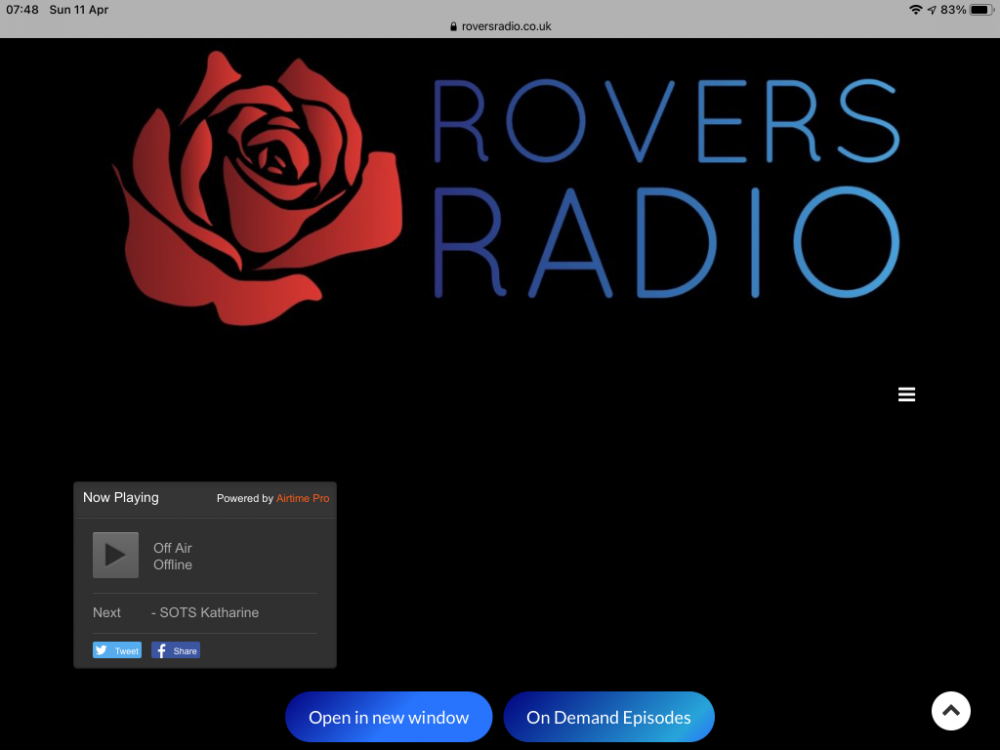Click the Twitter Tweet button

pos(117,650)
